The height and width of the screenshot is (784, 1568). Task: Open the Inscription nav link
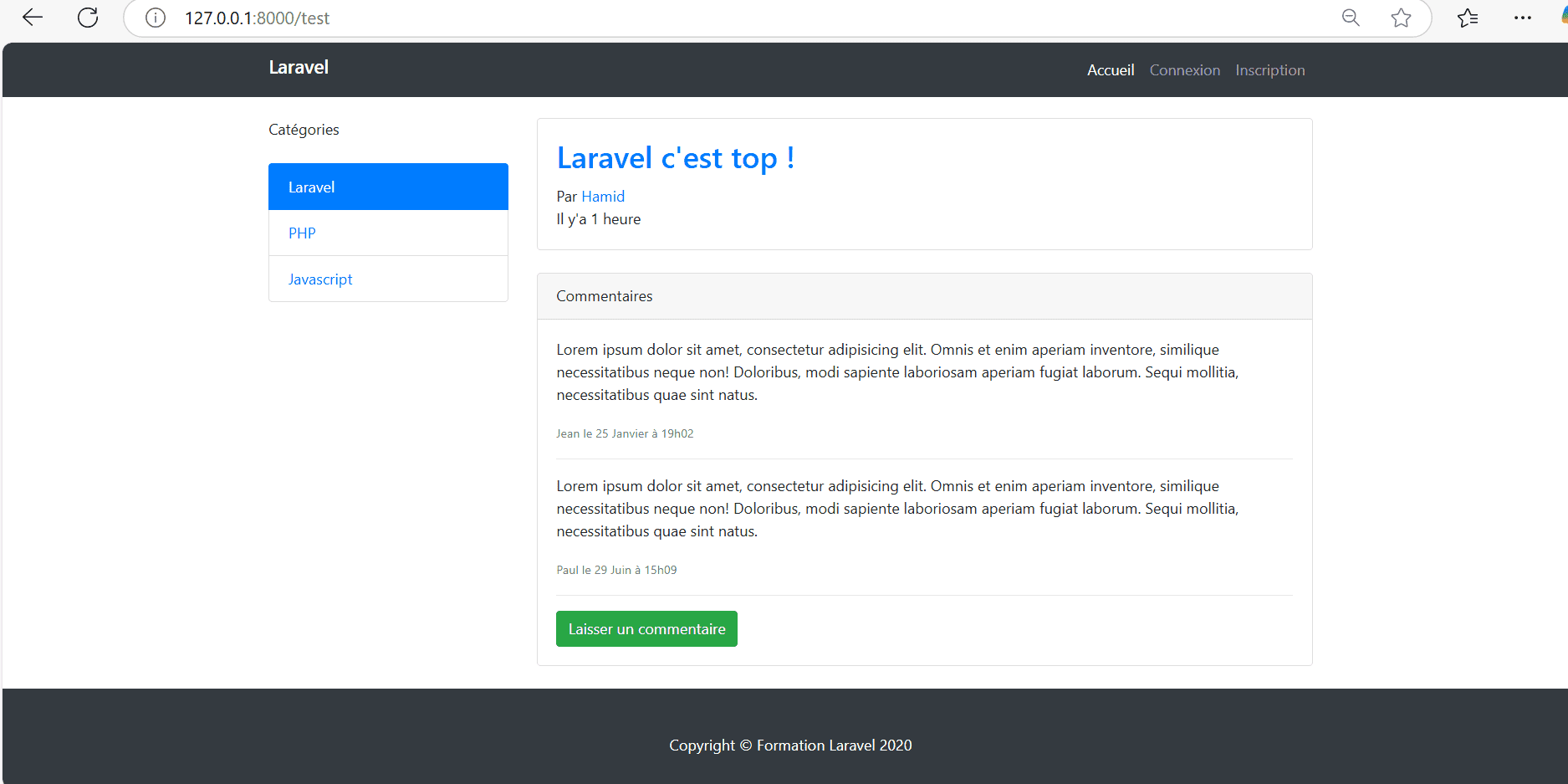[x=1269, y=70]
